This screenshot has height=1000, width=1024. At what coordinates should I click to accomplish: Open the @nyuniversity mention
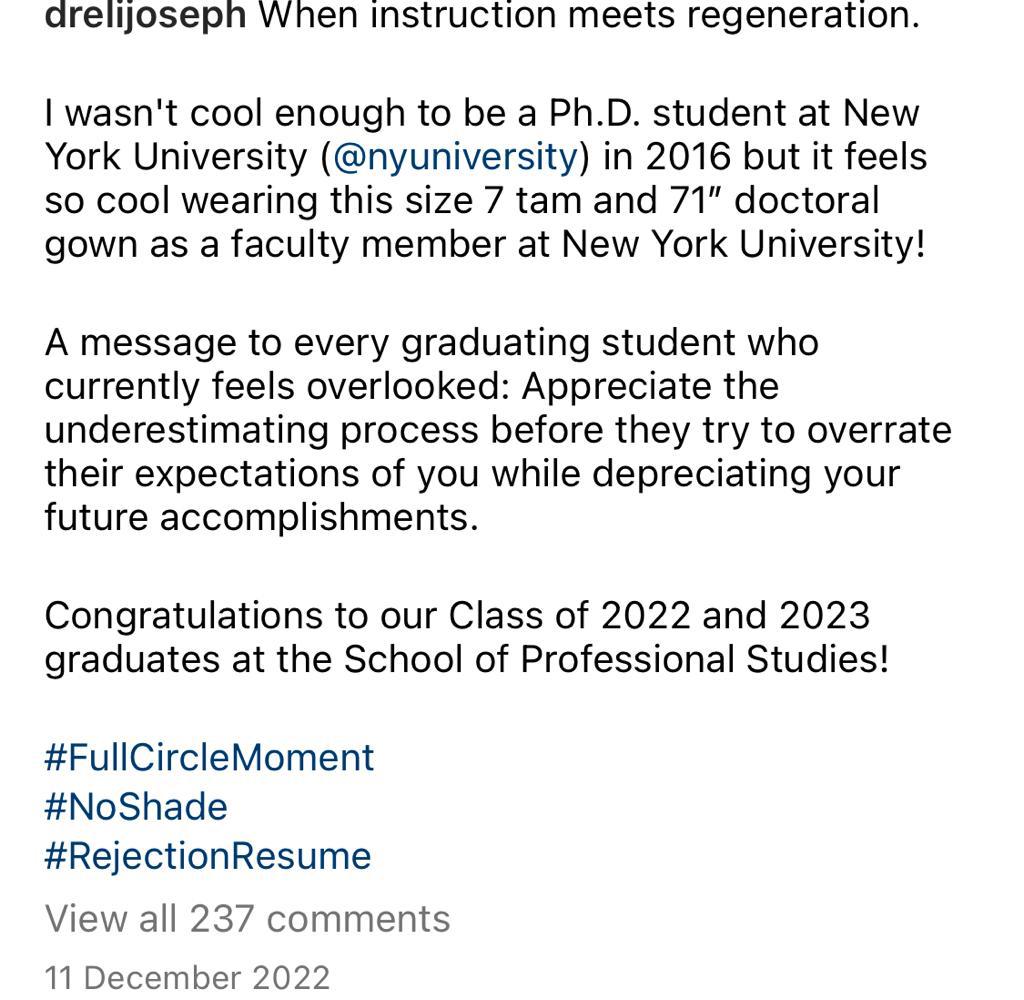click(x=455, y=157)
